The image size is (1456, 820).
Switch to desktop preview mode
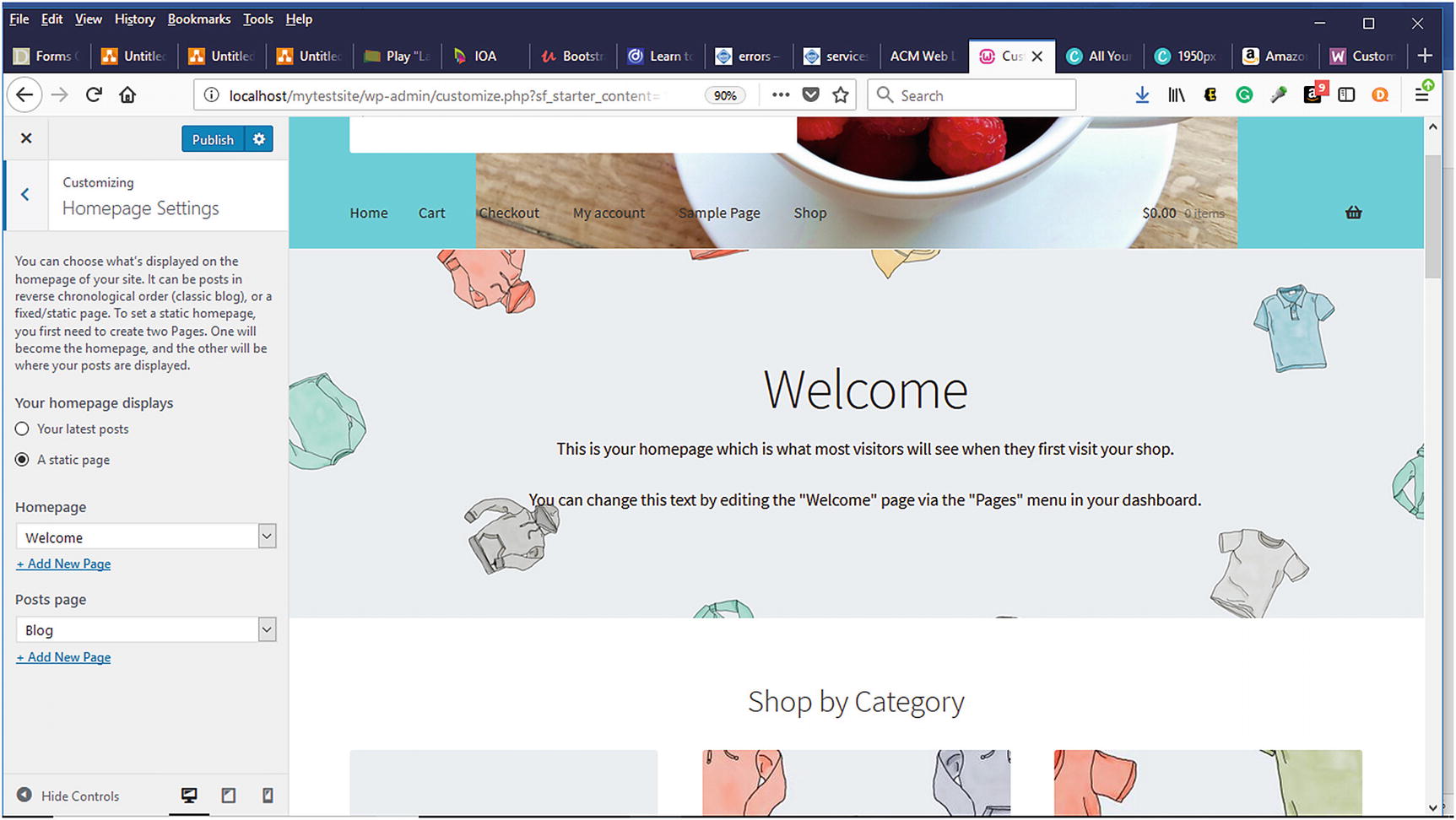point(189,796)
